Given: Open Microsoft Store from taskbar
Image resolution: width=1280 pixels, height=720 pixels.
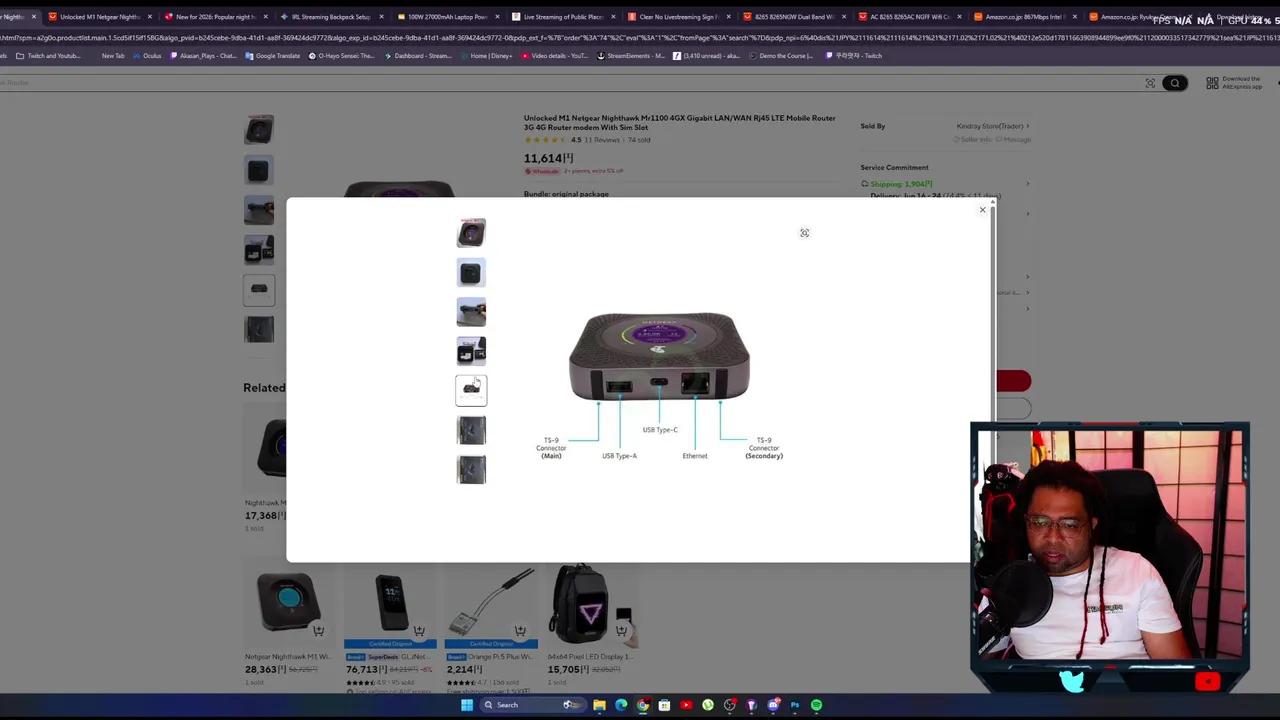Looking at the screenshot, I should pos(664,705).
